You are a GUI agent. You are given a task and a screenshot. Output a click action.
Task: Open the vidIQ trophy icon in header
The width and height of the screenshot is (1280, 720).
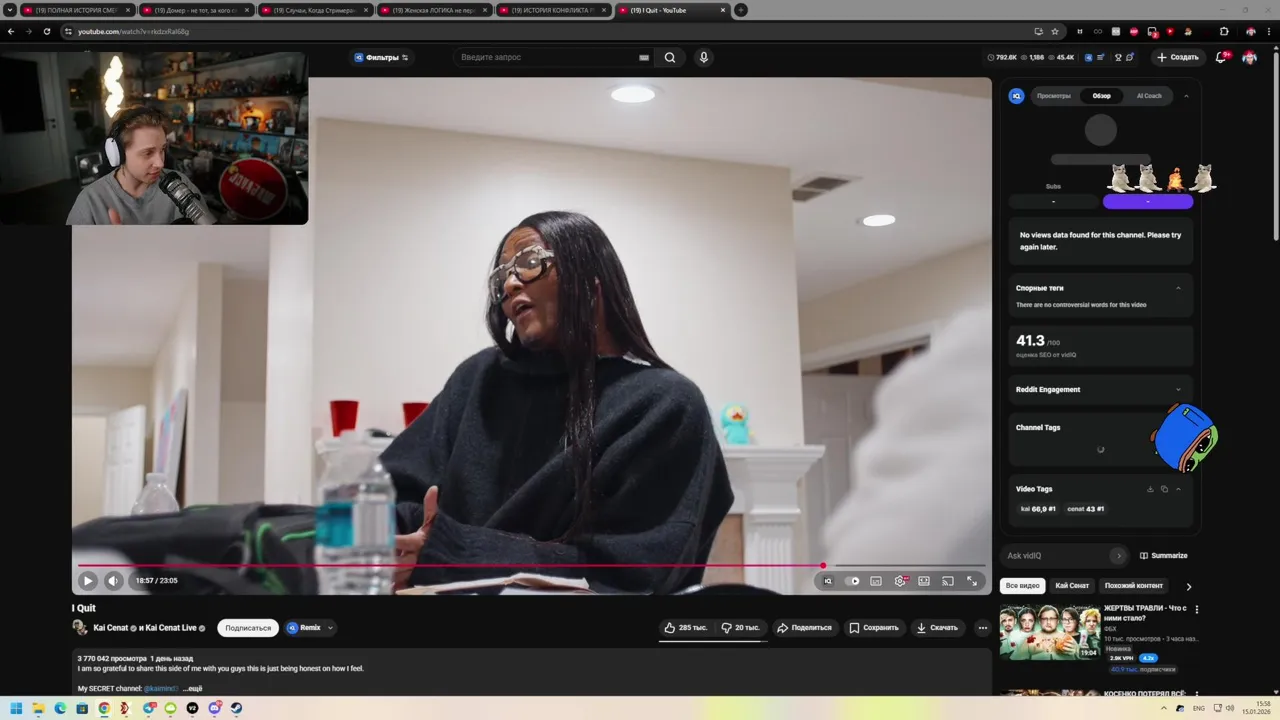(x=1118, y=57)
